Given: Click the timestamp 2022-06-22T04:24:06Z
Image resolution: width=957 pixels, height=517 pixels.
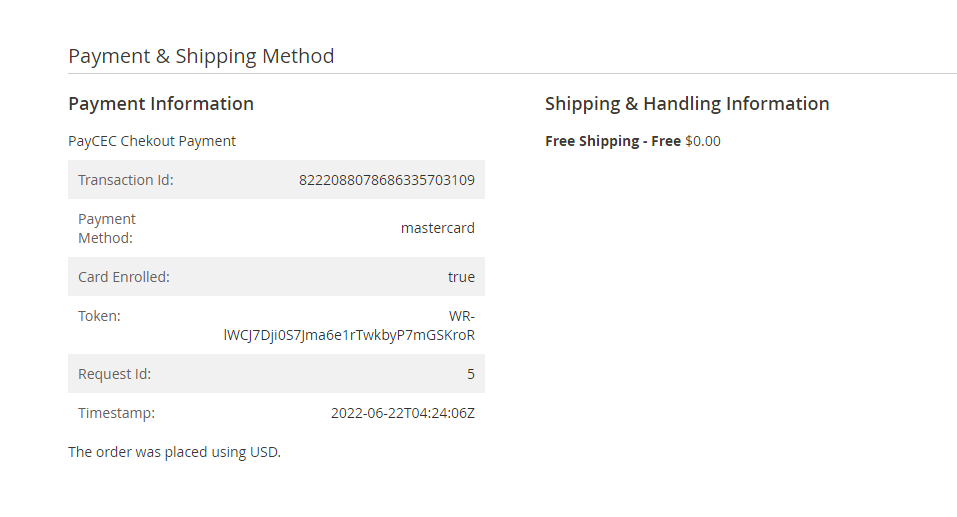Looking at the screenshot, I should pos(402,413).
